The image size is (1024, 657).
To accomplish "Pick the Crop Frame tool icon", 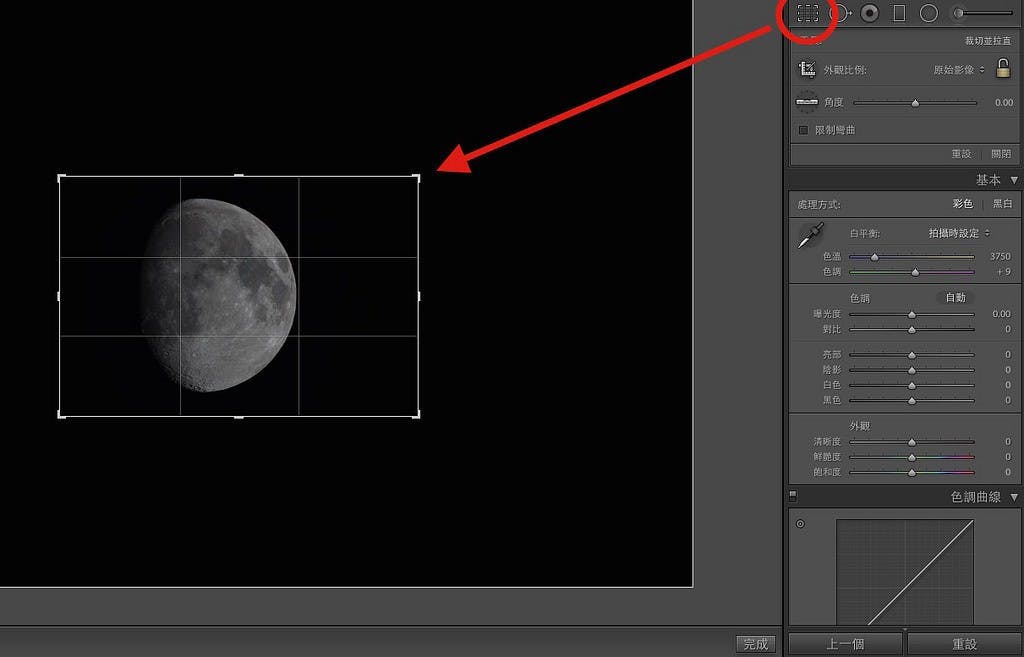I will [x=807, y=70].
